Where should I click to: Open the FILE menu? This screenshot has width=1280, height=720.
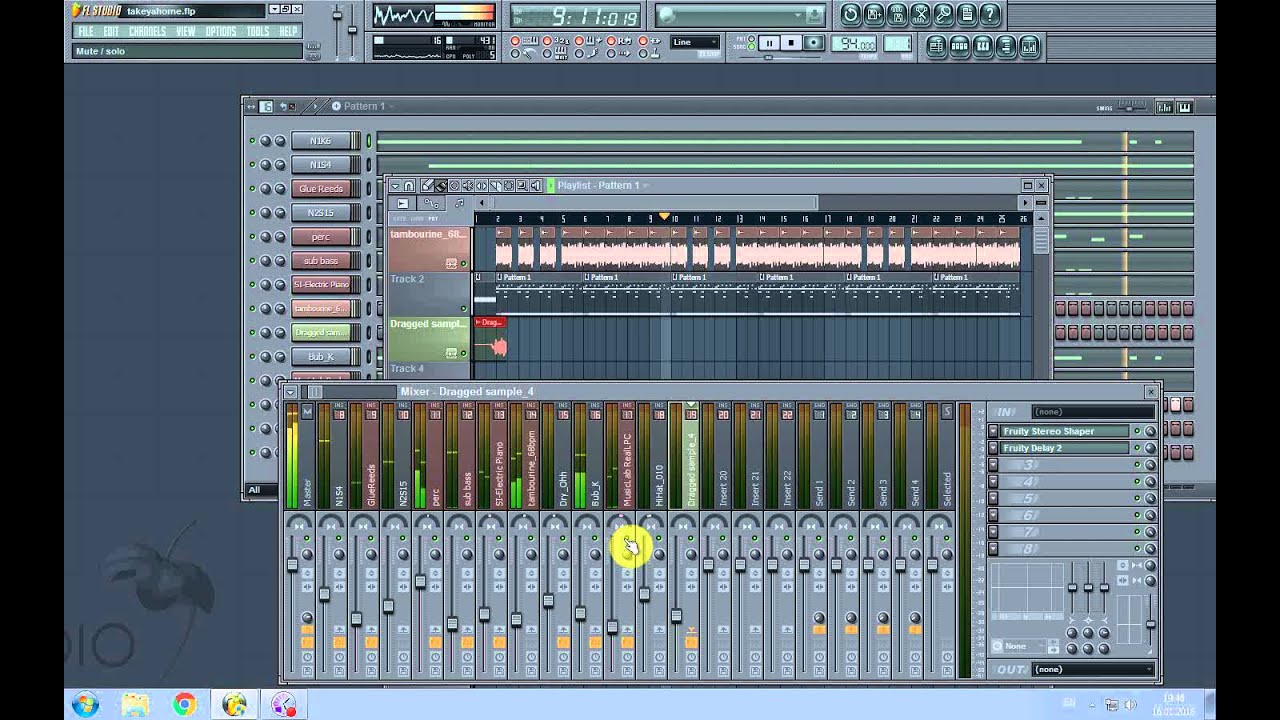pyautogui.click(x=85, y=32)
